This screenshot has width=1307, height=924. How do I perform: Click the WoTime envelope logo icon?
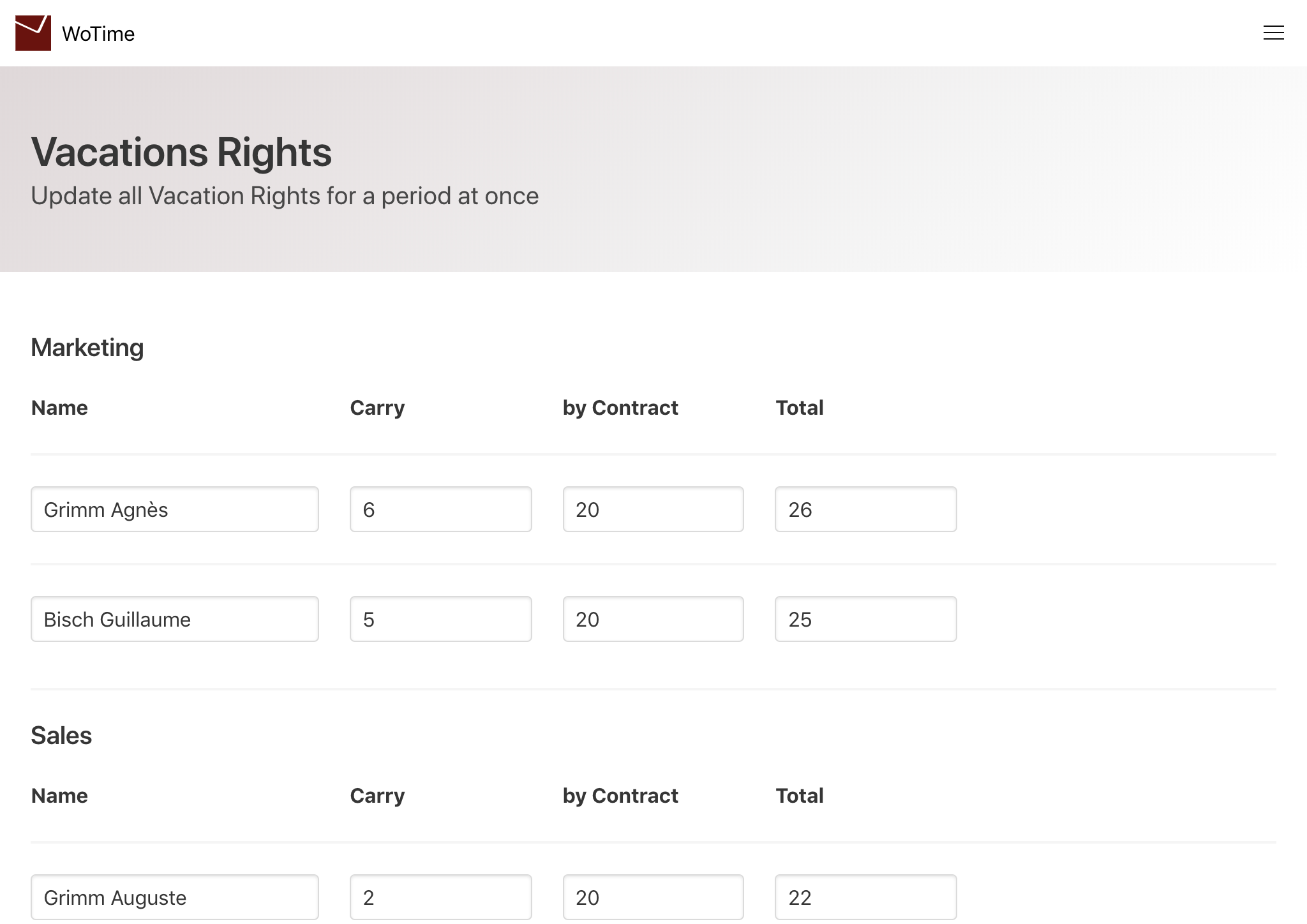point(33,33)
